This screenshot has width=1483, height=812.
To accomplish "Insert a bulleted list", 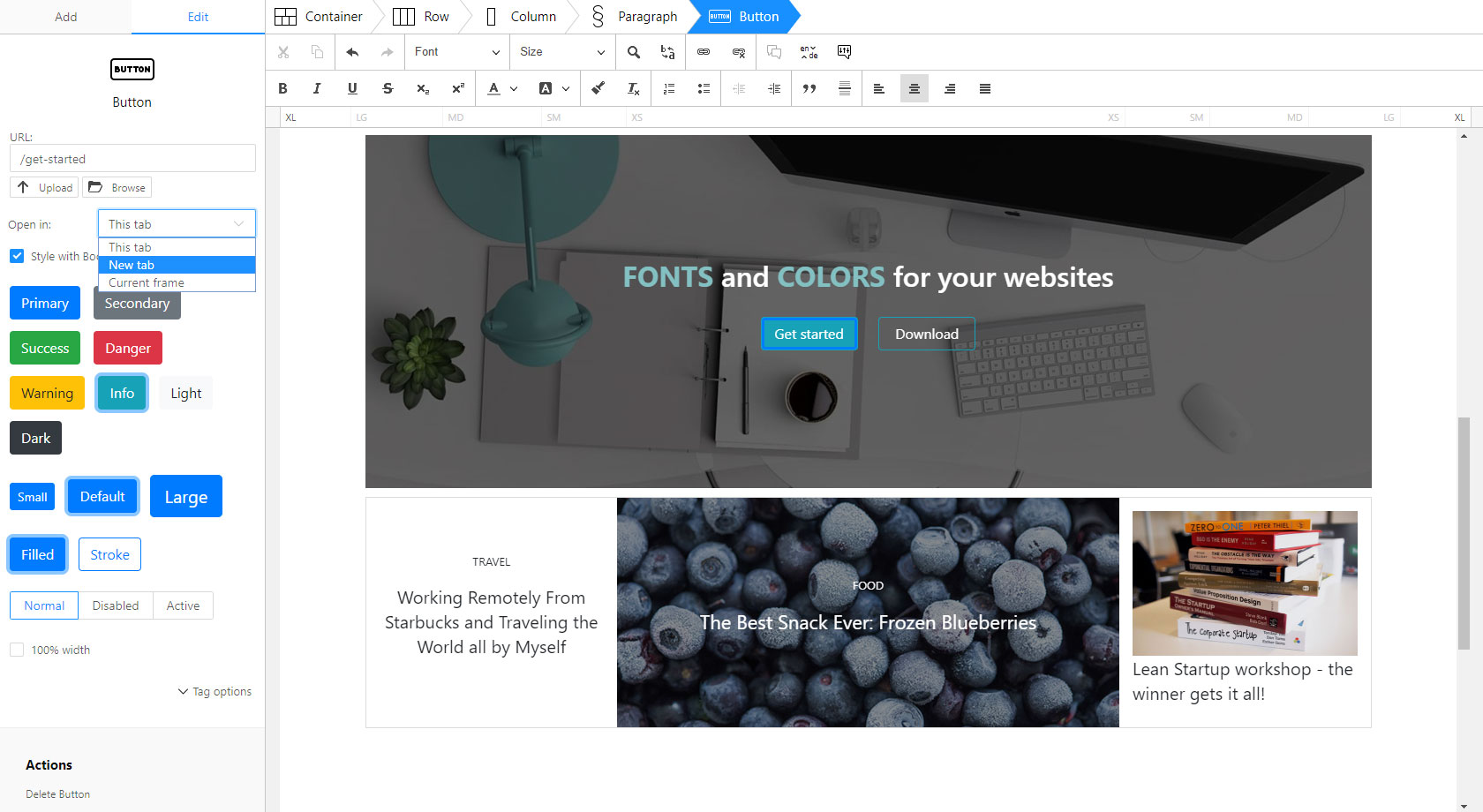I will [x=704, y=88].
